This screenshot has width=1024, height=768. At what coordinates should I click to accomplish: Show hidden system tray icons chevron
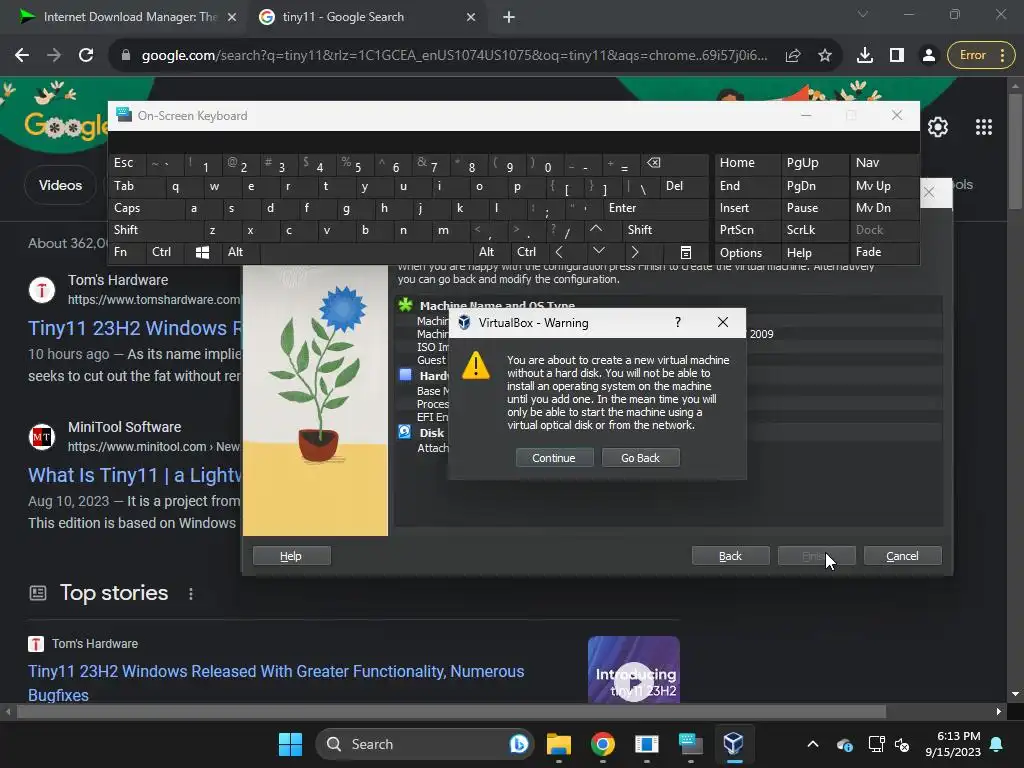click(812, 744)
